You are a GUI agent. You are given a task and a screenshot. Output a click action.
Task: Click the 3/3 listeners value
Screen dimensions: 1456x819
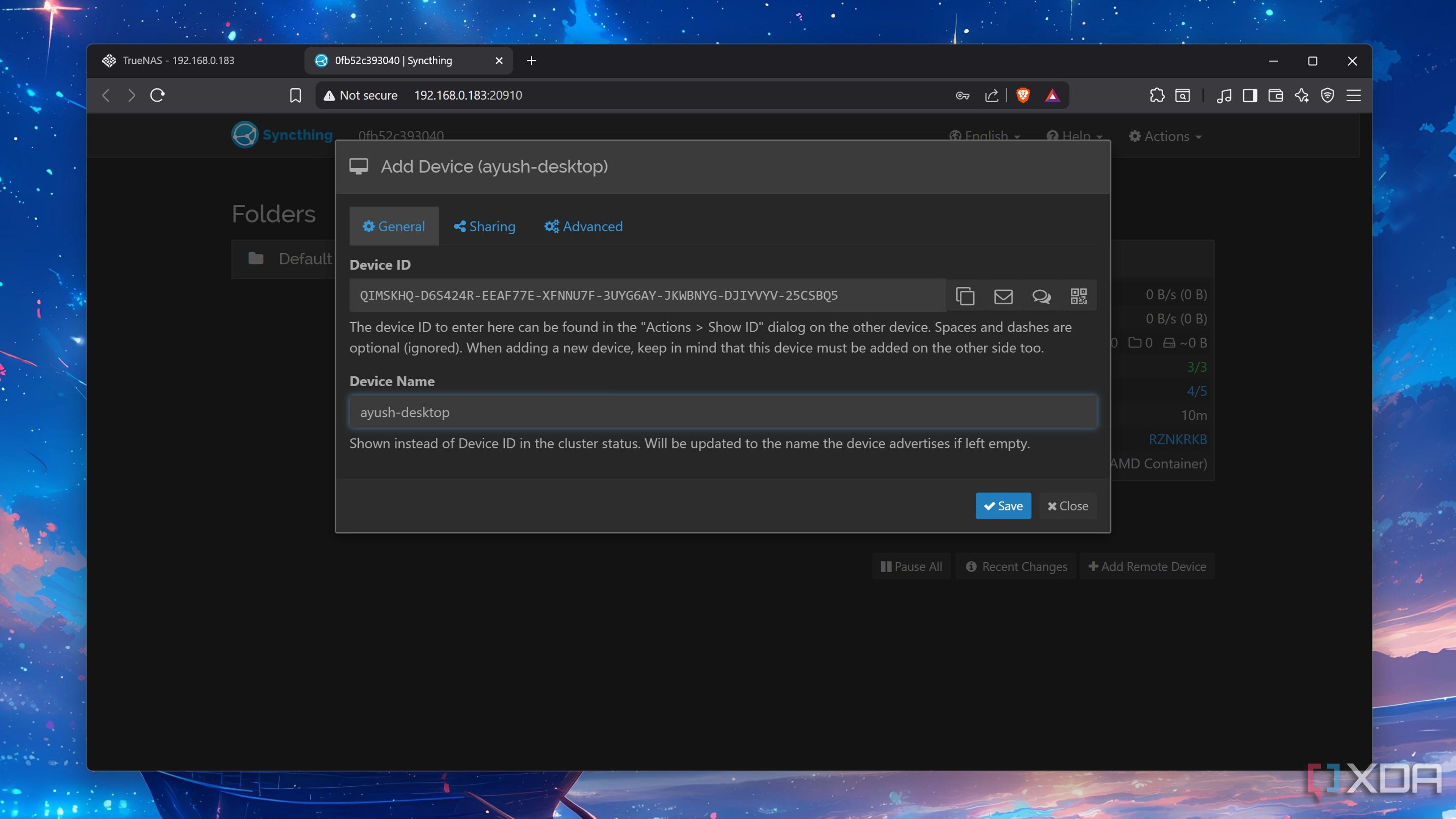click(x=1197, y=367)
